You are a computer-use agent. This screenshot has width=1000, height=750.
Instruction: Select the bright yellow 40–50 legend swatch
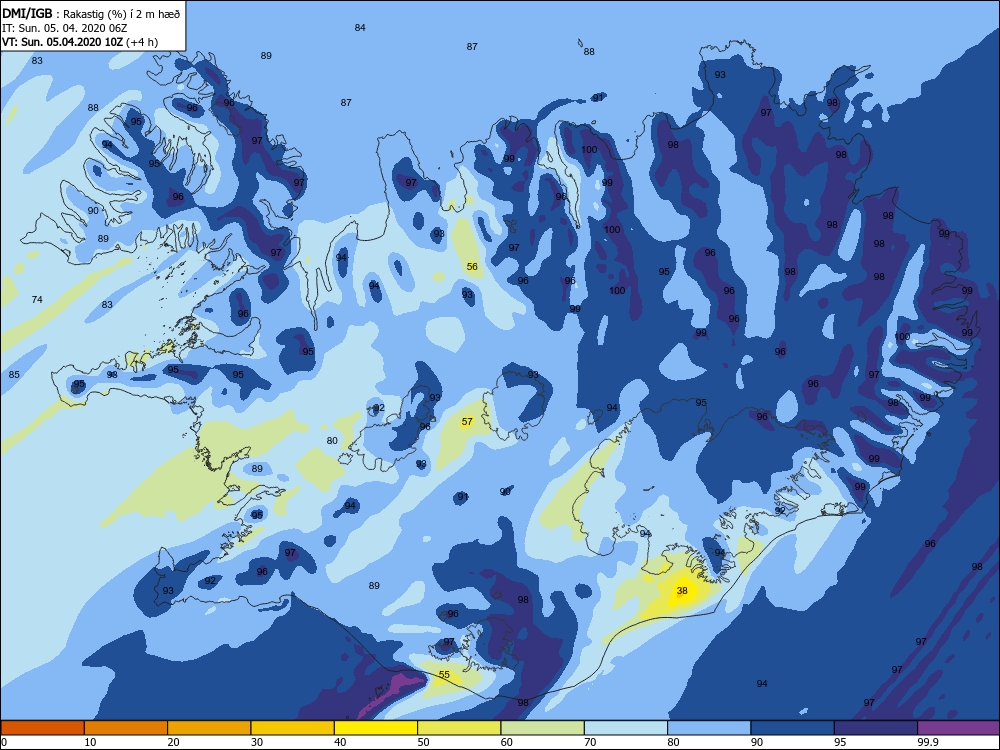click(376, 728)
